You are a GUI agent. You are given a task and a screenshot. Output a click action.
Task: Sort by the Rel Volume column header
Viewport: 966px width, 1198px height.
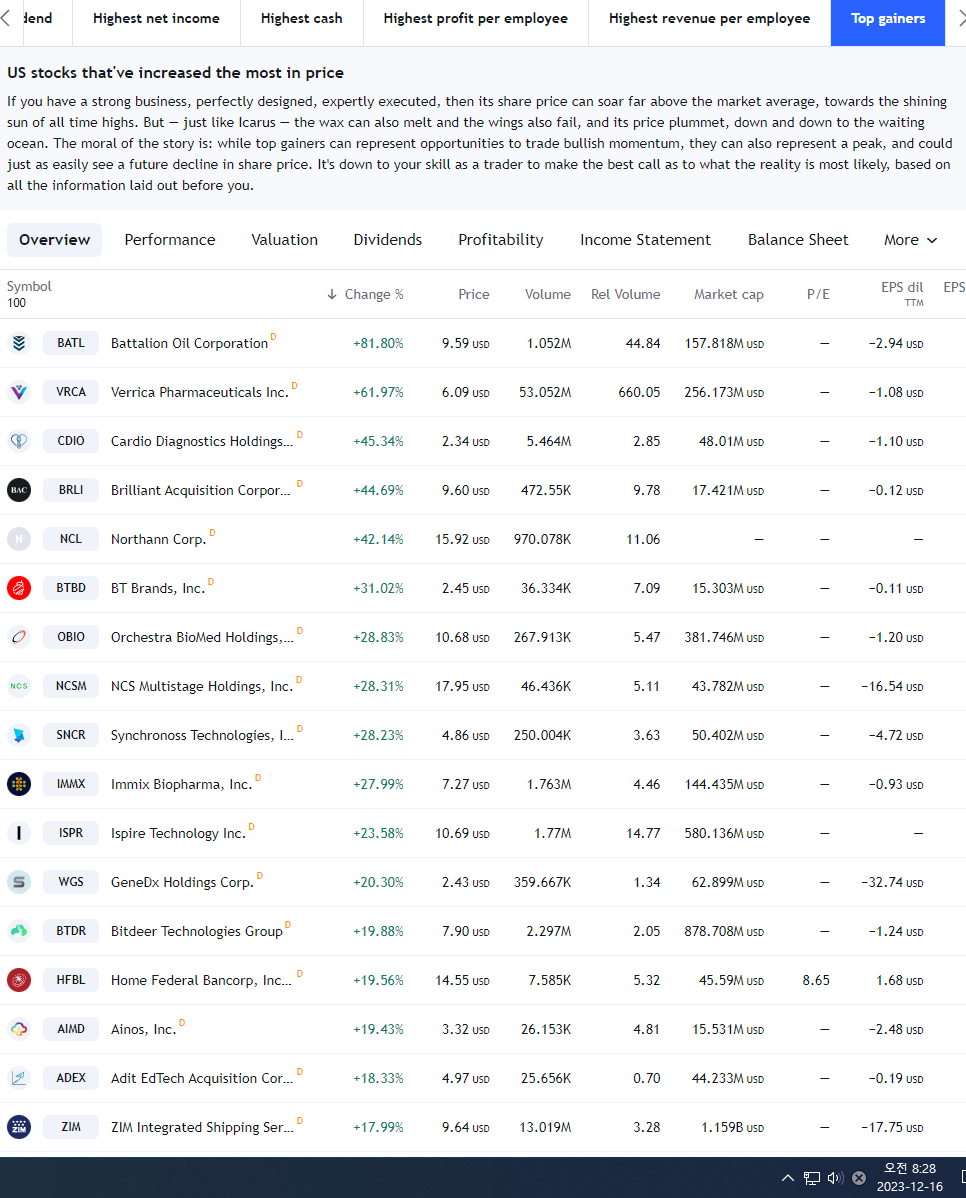625,294
